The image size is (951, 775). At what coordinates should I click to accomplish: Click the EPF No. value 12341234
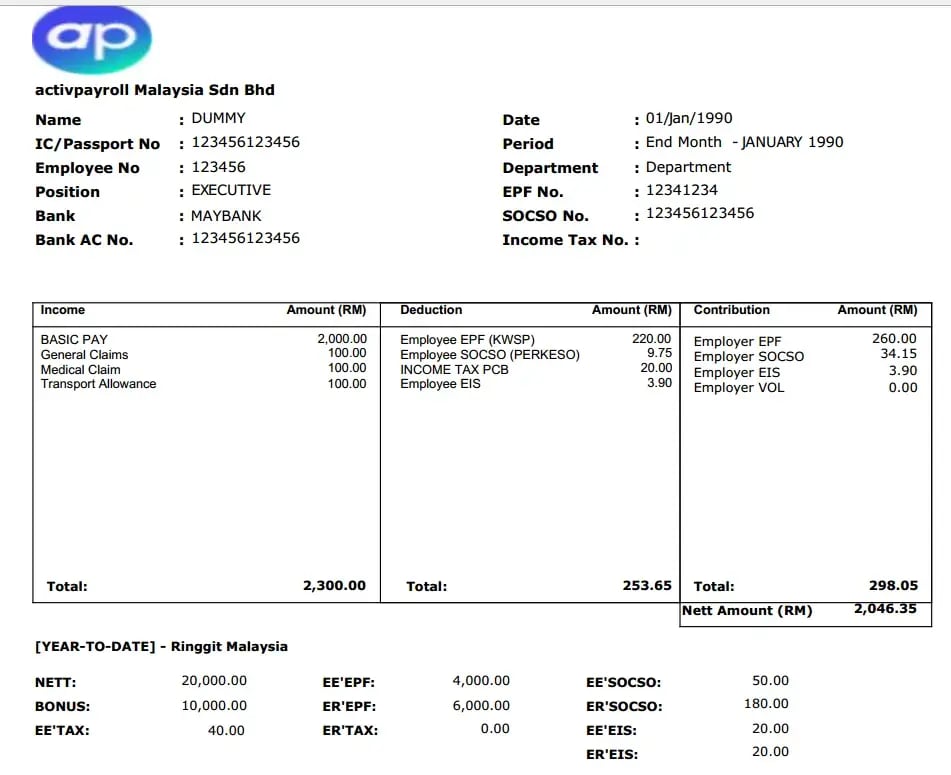[681, 190]
